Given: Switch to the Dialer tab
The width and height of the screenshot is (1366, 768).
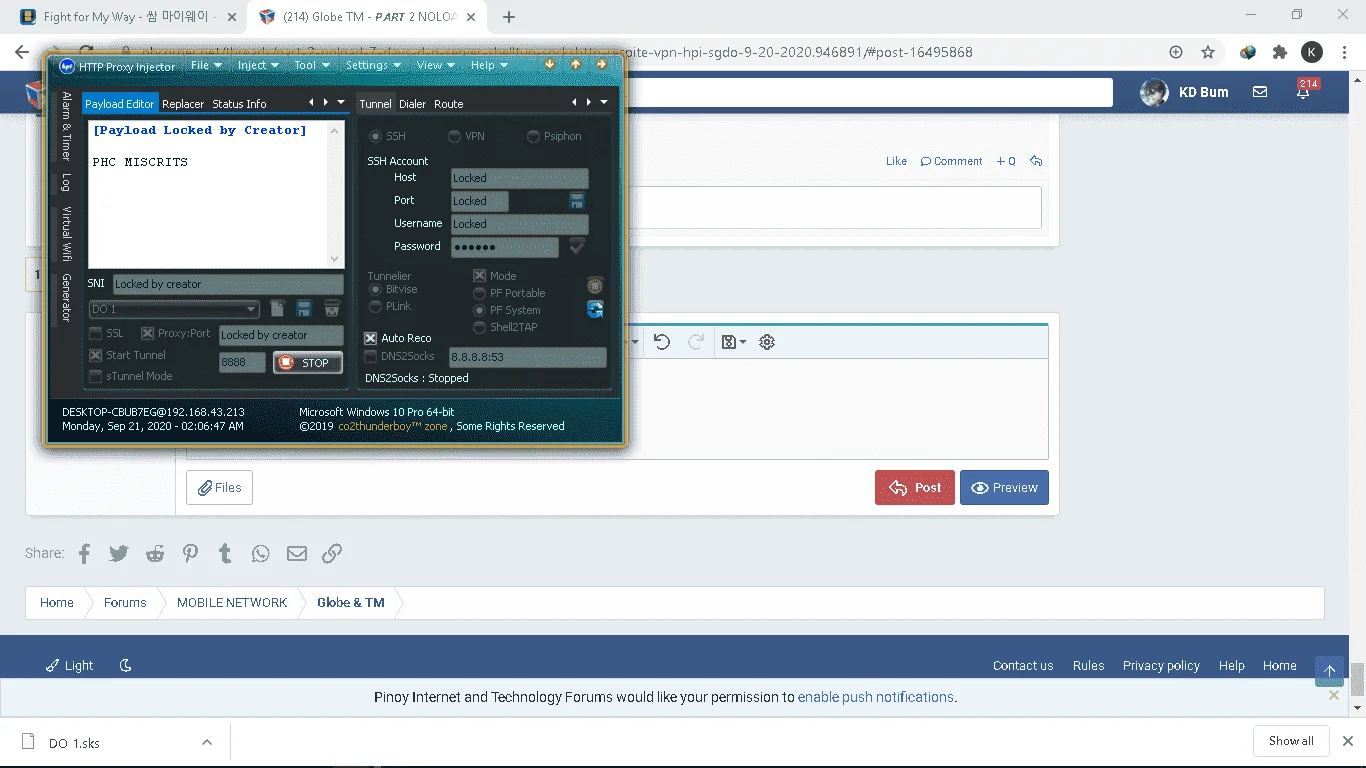Looking at the screenshot, I should 413,104.
